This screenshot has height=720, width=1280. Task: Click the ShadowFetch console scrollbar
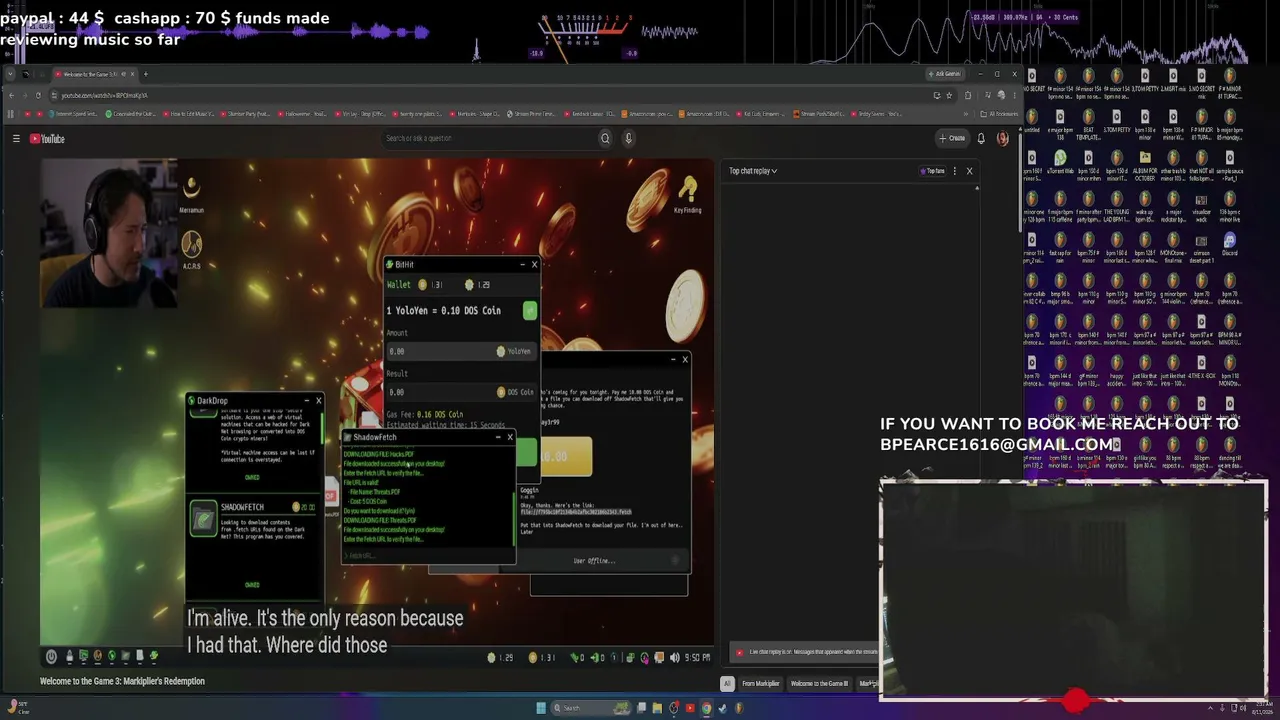click(x=515, y=518)
